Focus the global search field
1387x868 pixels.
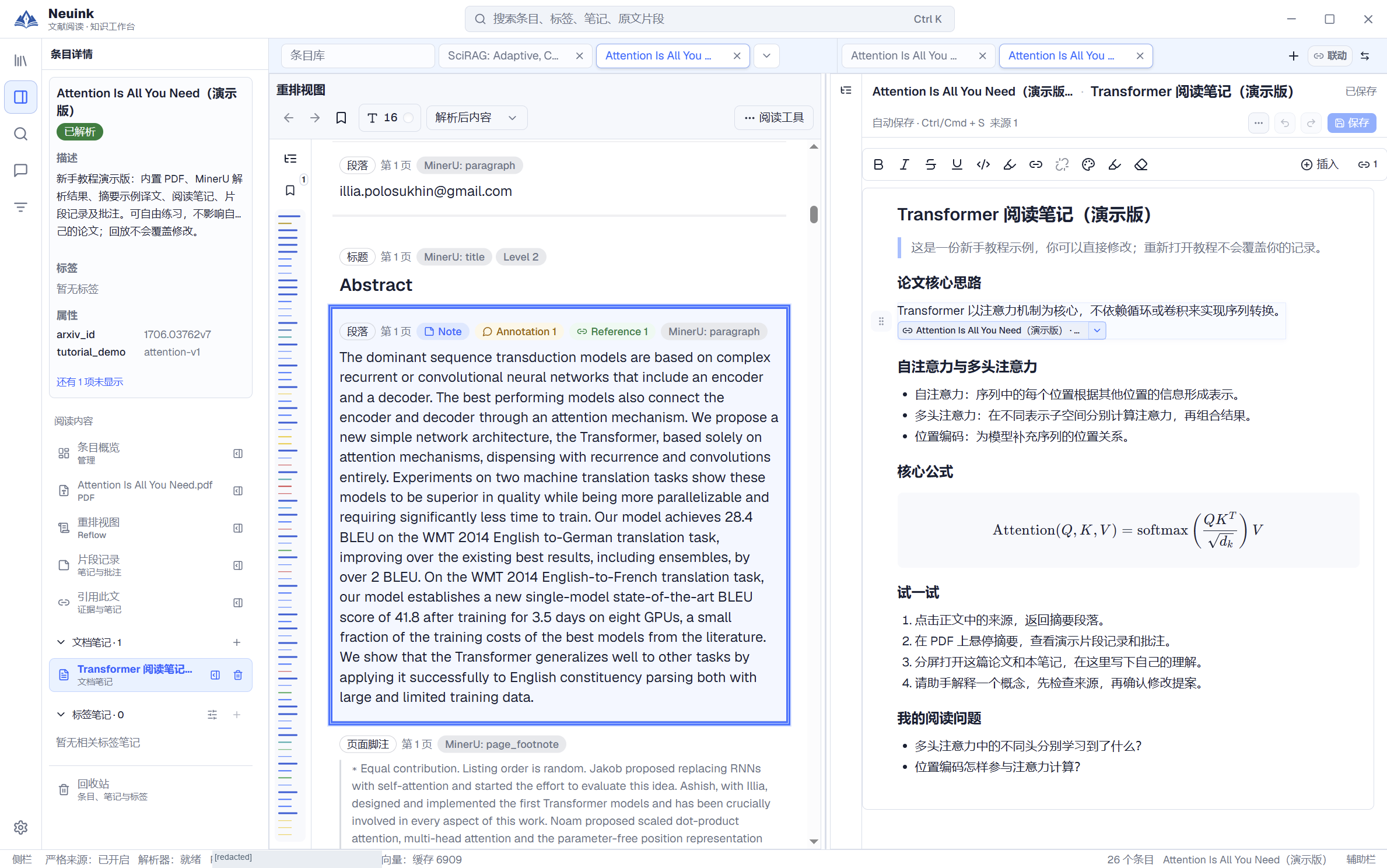tap(709, 19)
